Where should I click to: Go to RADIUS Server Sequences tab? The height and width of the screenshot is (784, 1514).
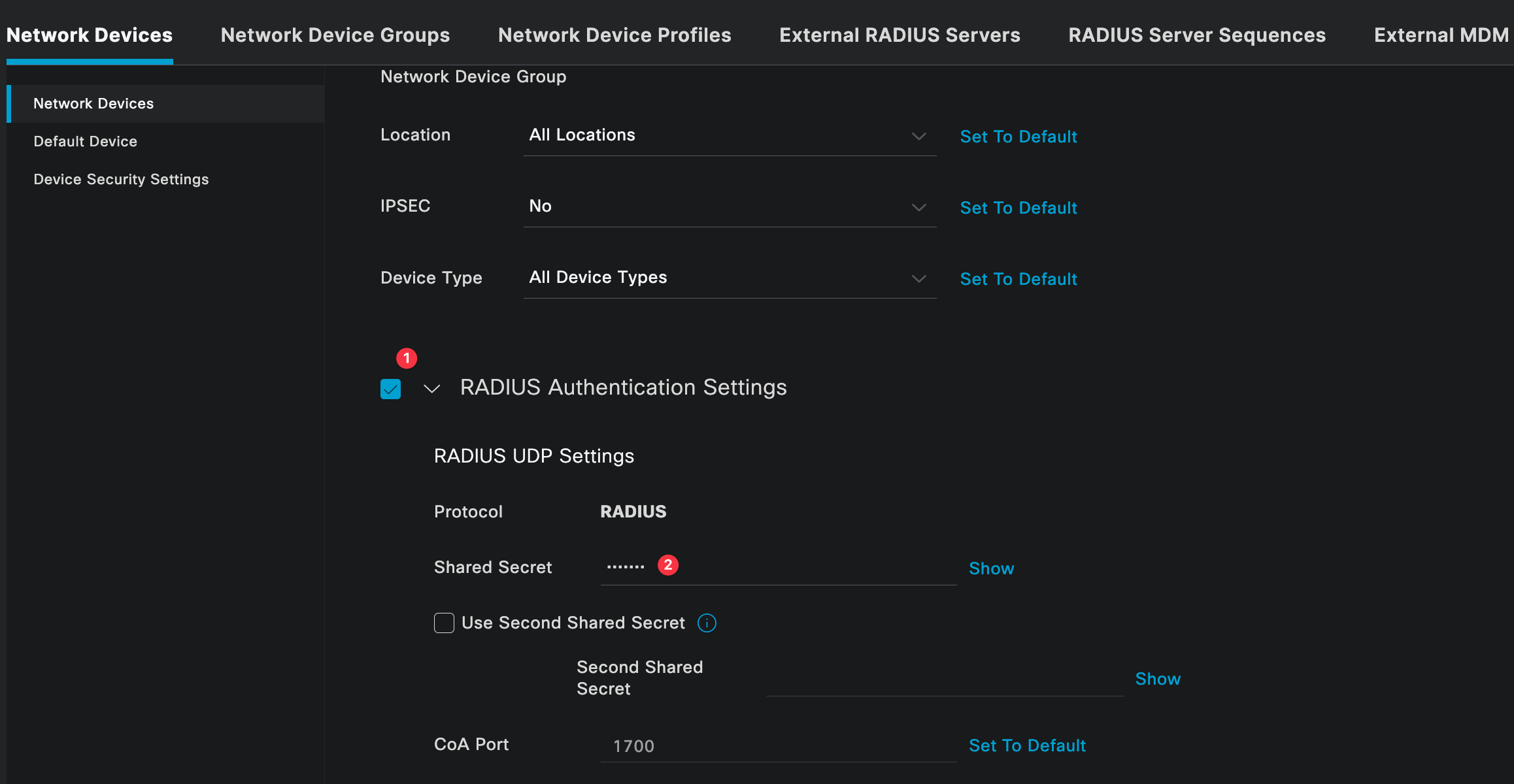tap(1196, 35)
